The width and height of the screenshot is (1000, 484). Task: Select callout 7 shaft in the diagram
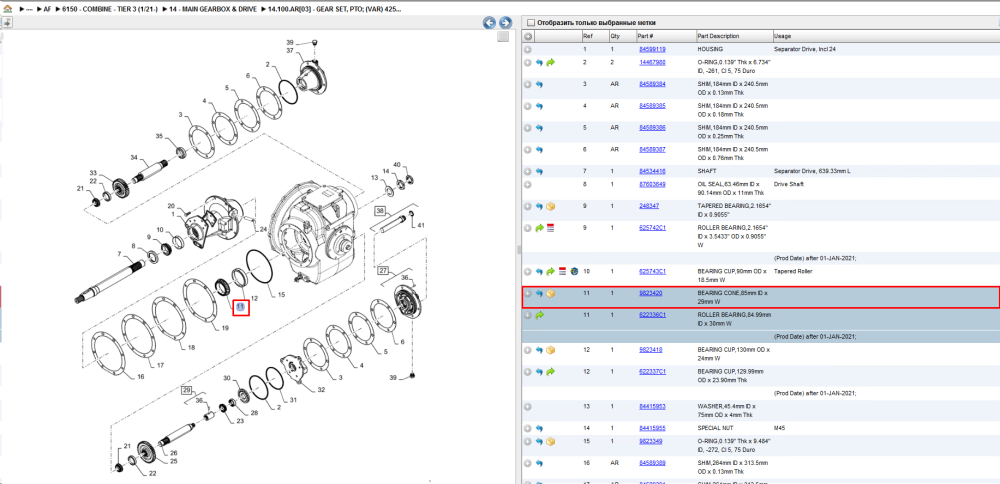[x=119, y=254]
